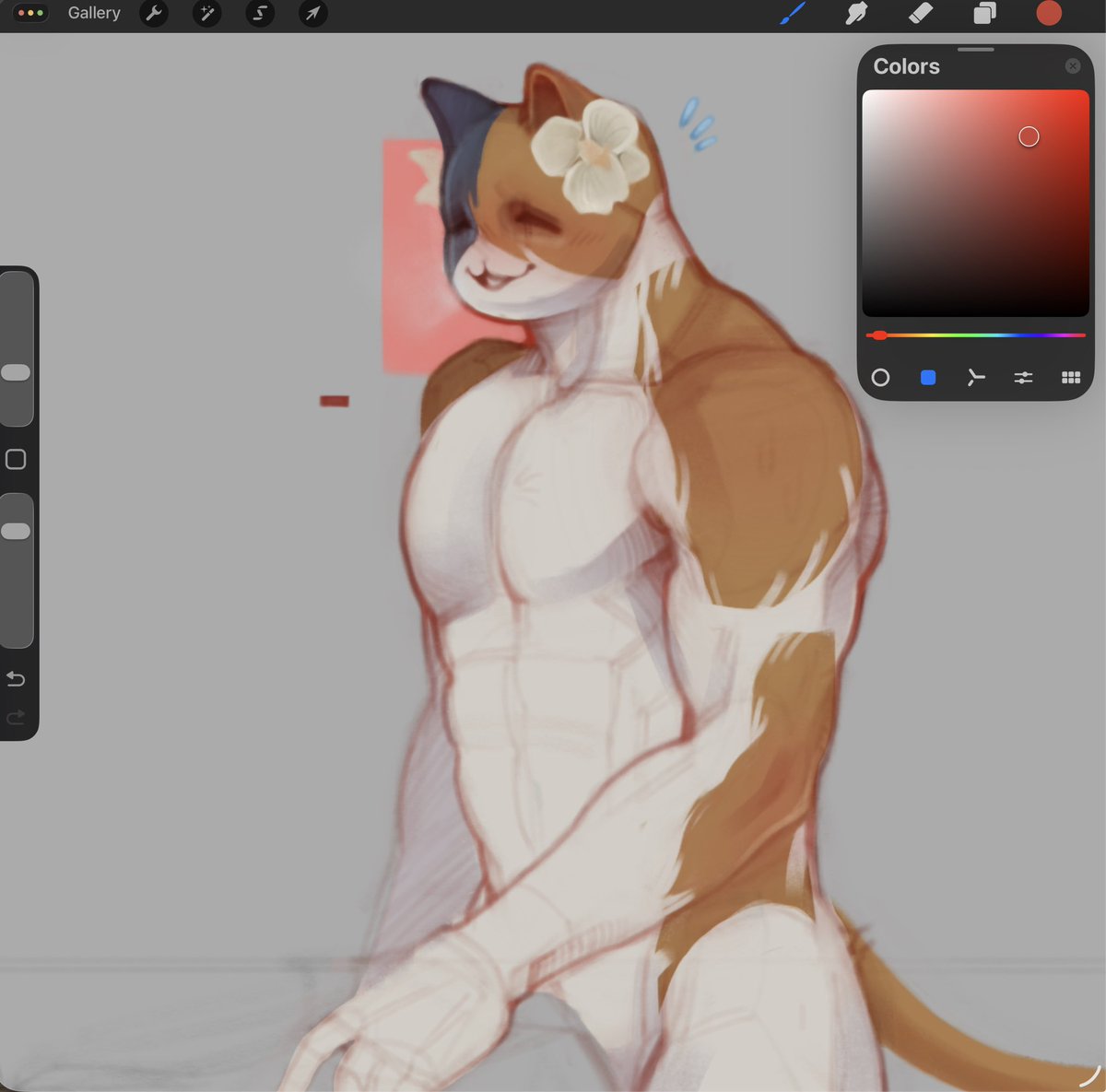Image resolution: width=1106 pixels, height=1092 pixels.
Task: Switch to the Value sliders tab
Action: point(1023,377)
